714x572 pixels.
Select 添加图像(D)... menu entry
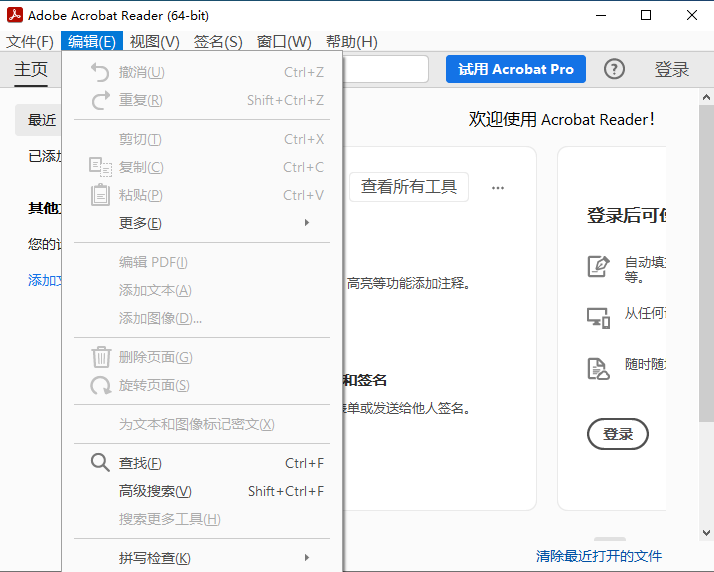(202, 318)
